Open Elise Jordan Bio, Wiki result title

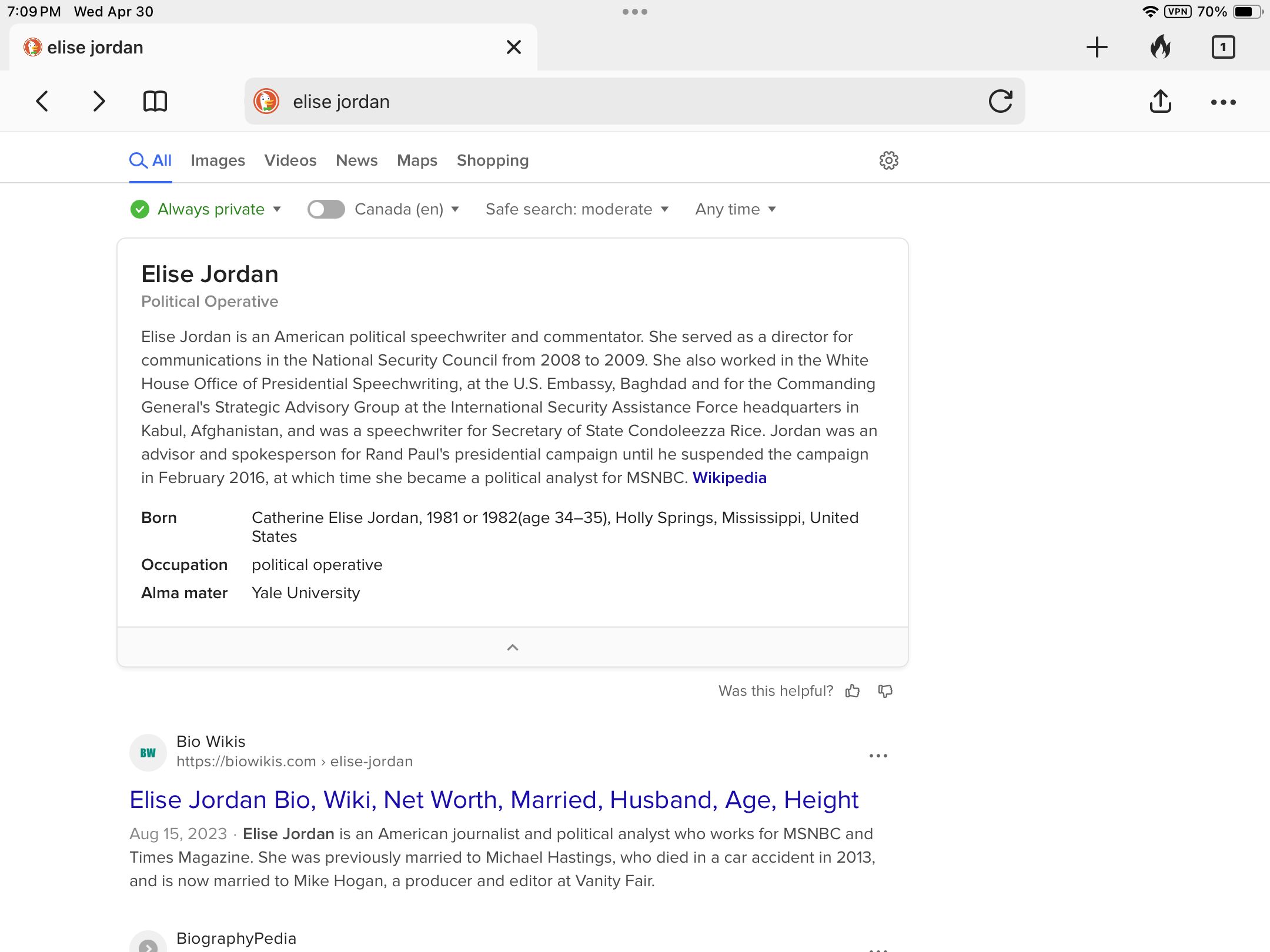coord(494,800)
